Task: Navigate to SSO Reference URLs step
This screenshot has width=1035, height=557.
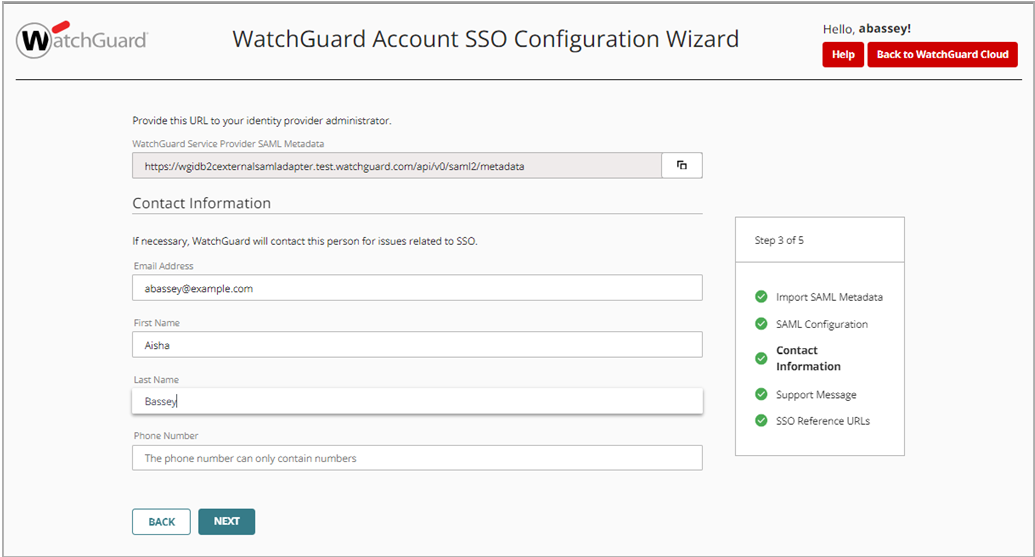Action: pyautogui.click(x=822, y=421)
